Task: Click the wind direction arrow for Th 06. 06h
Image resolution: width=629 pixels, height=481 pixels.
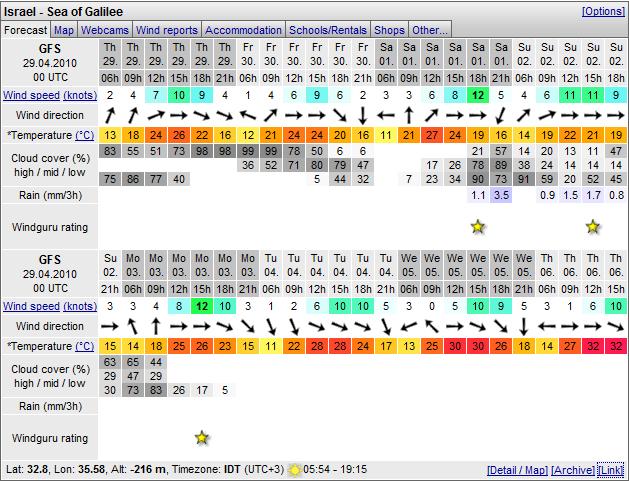Action: (547, 327)
